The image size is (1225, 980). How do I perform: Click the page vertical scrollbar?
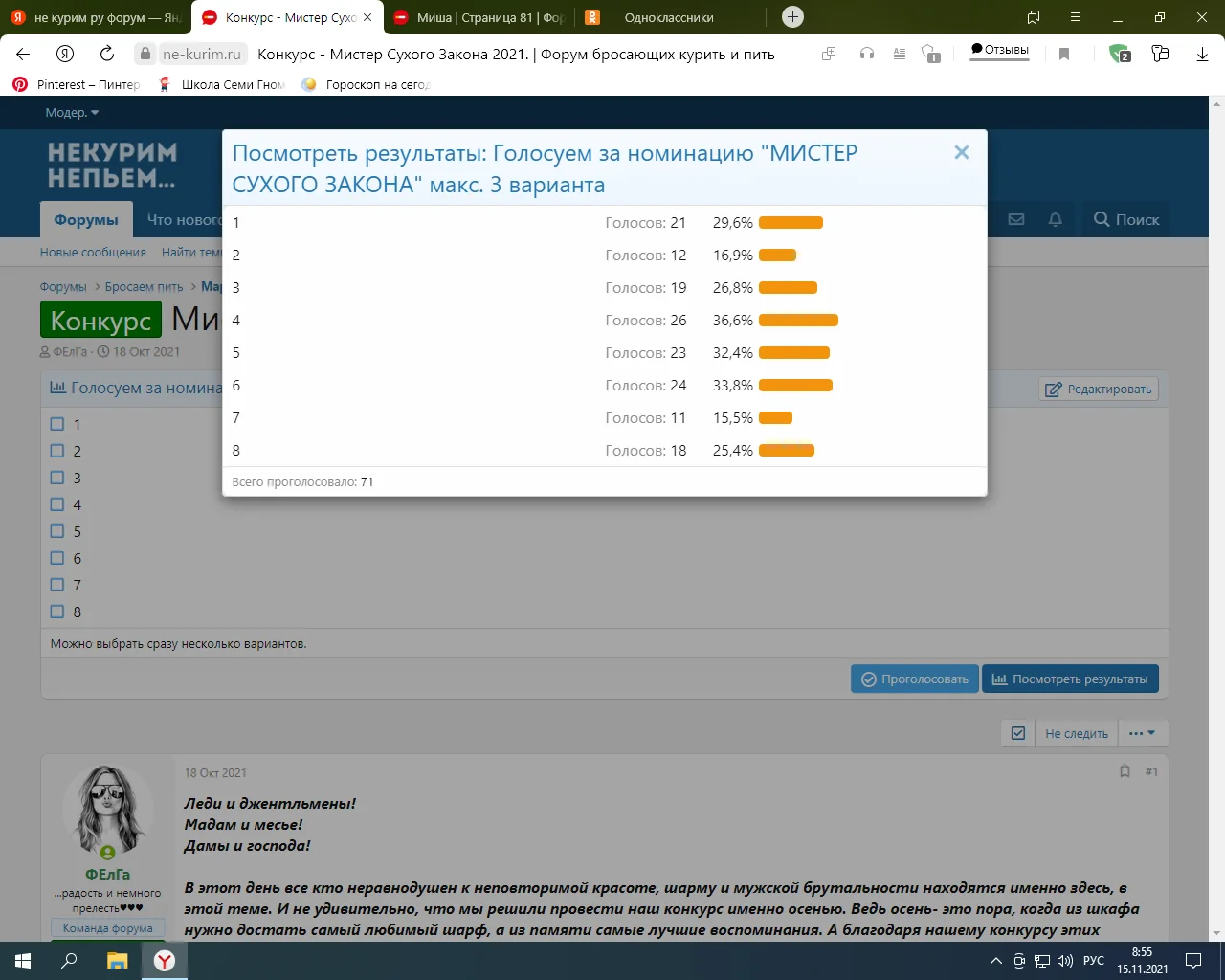(x=1217, y=517)
